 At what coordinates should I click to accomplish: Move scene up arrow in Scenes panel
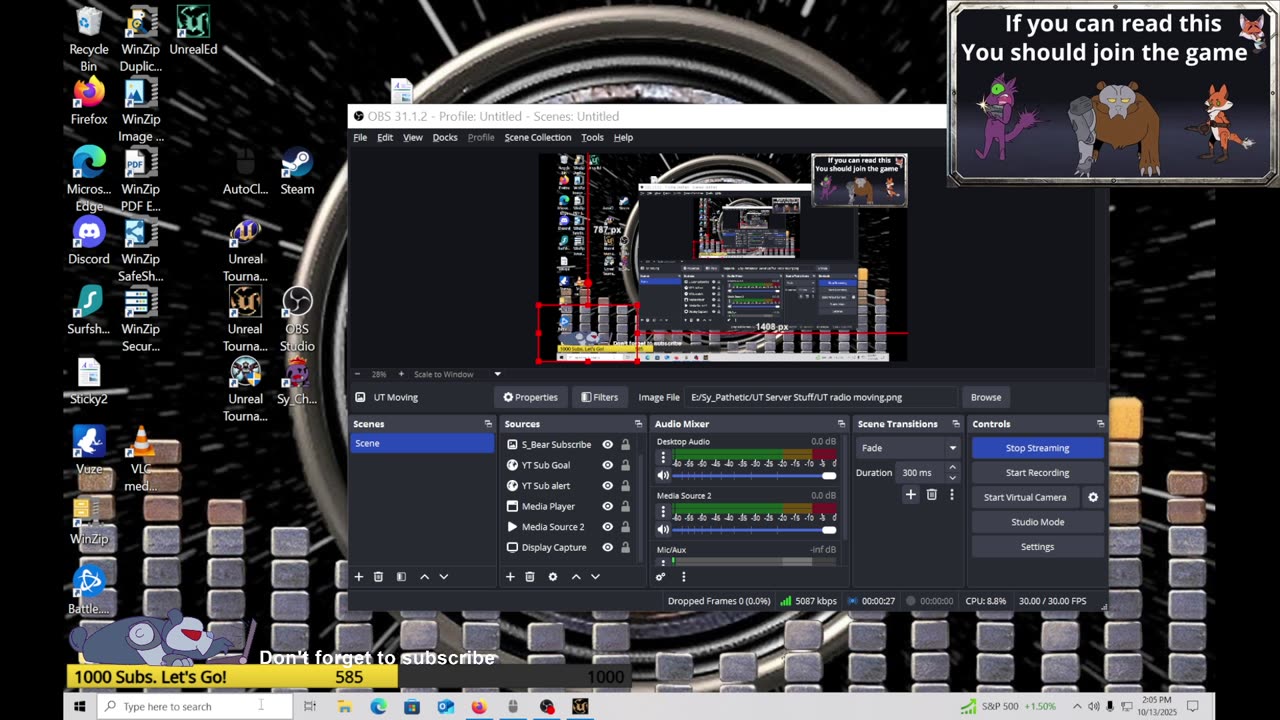(424, 576)
